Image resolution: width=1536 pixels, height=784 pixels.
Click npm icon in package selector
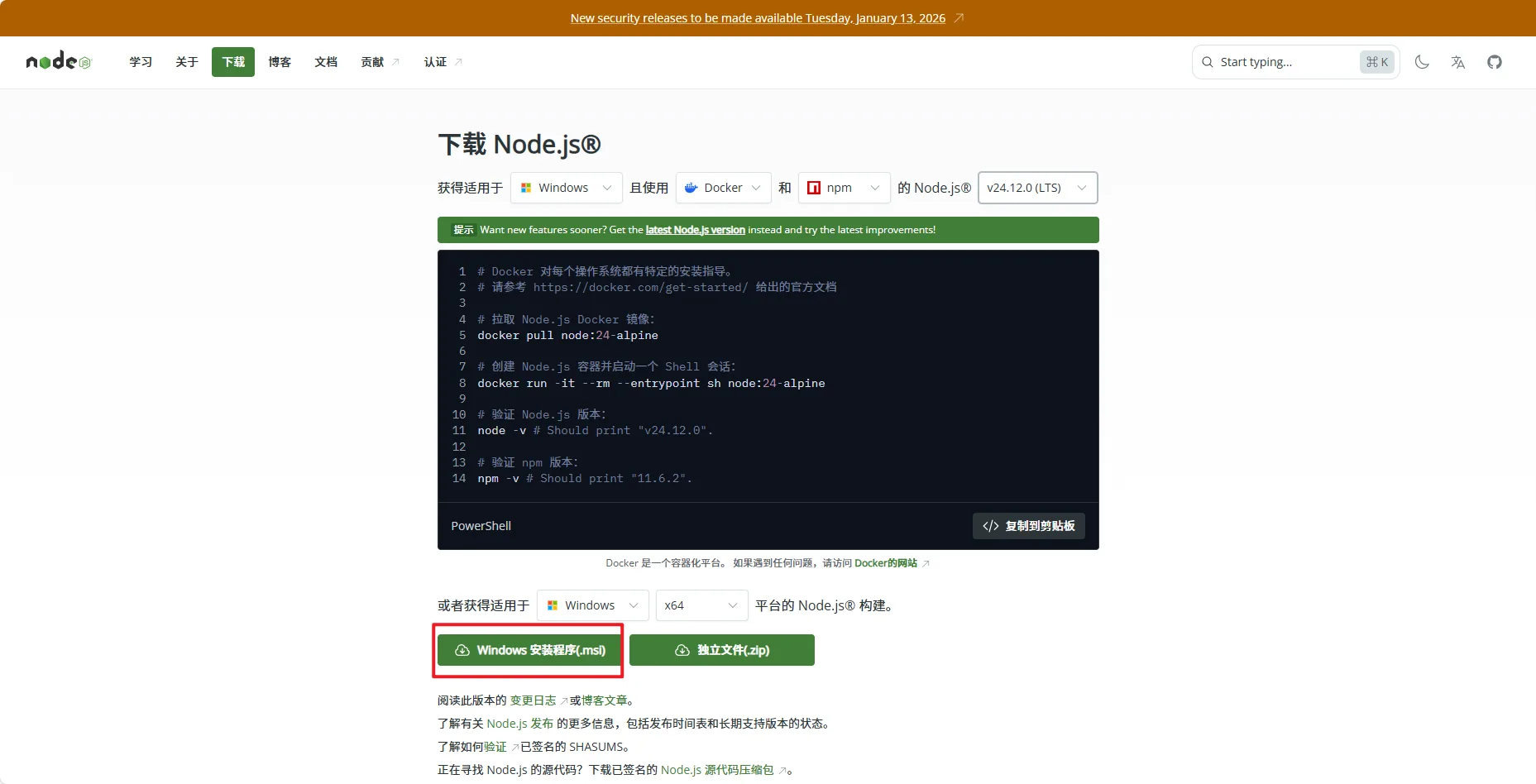tap(814, 188)
